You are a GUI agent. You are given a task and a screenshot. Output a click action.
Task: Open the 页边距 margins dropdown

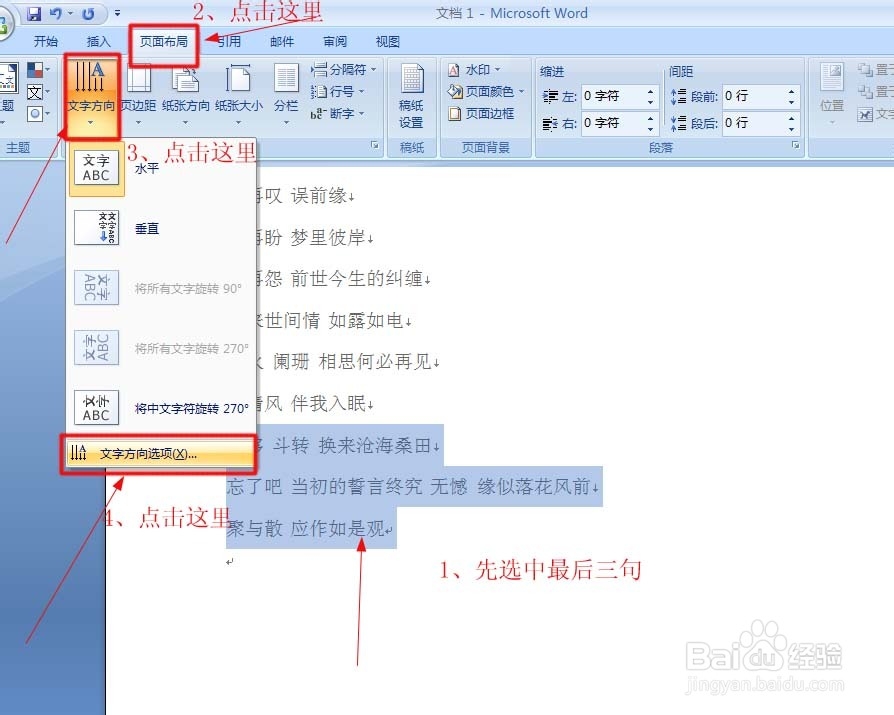point(138,95)
